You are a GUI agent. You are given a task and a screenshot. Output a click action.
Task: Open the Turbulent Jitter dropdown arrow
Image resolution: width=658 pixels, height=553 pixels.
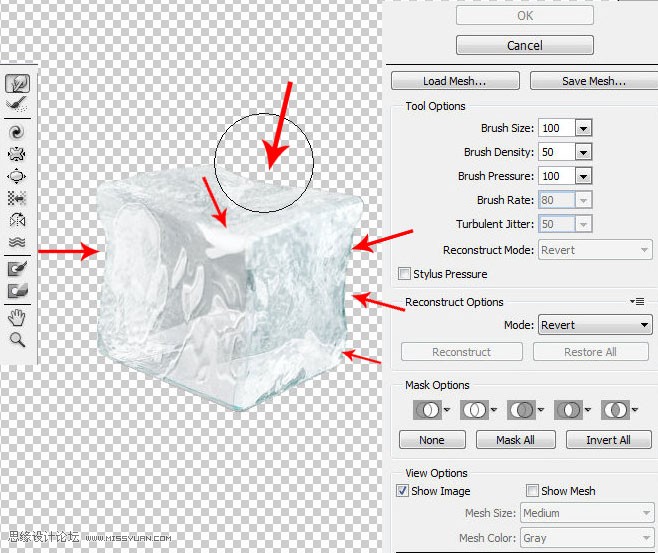[583, 224]
